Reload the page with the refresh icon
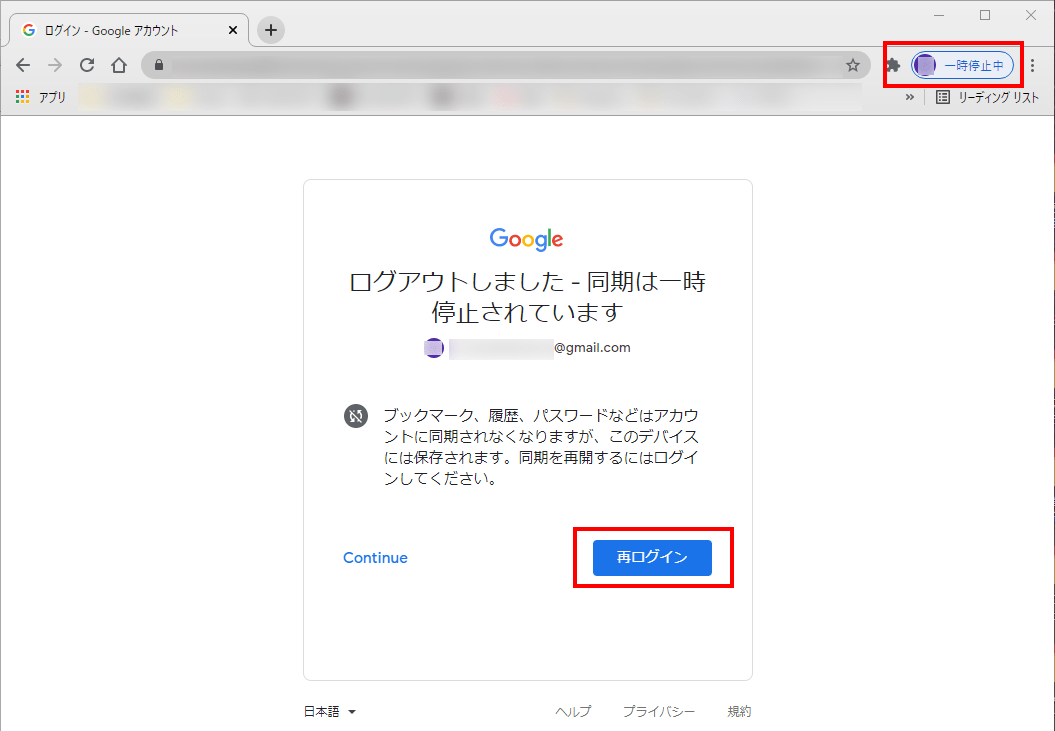1055x731 pixels. 87,65
